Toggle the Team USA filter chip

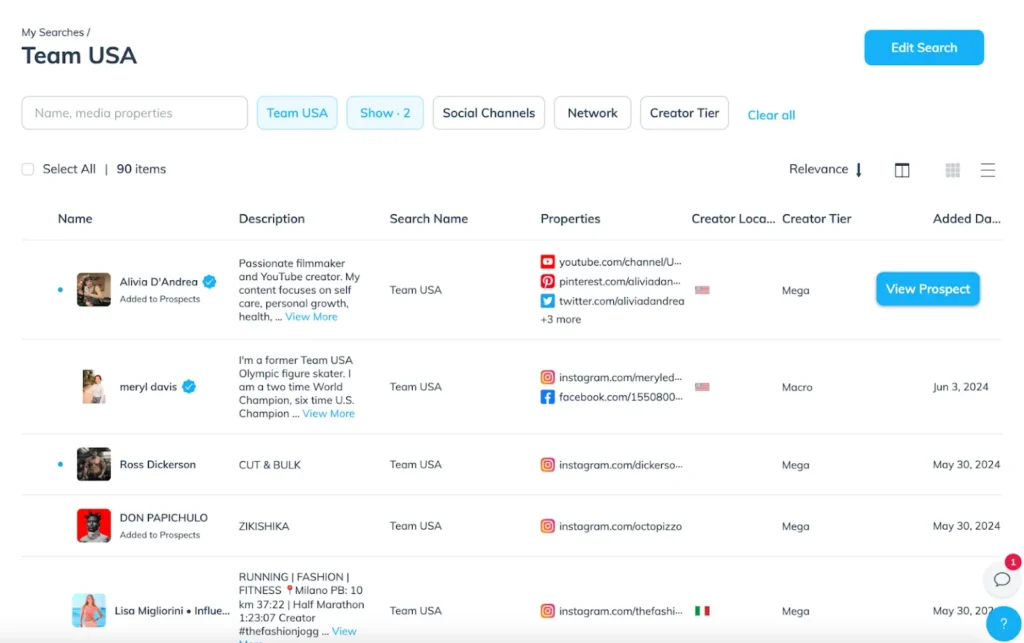297,113
